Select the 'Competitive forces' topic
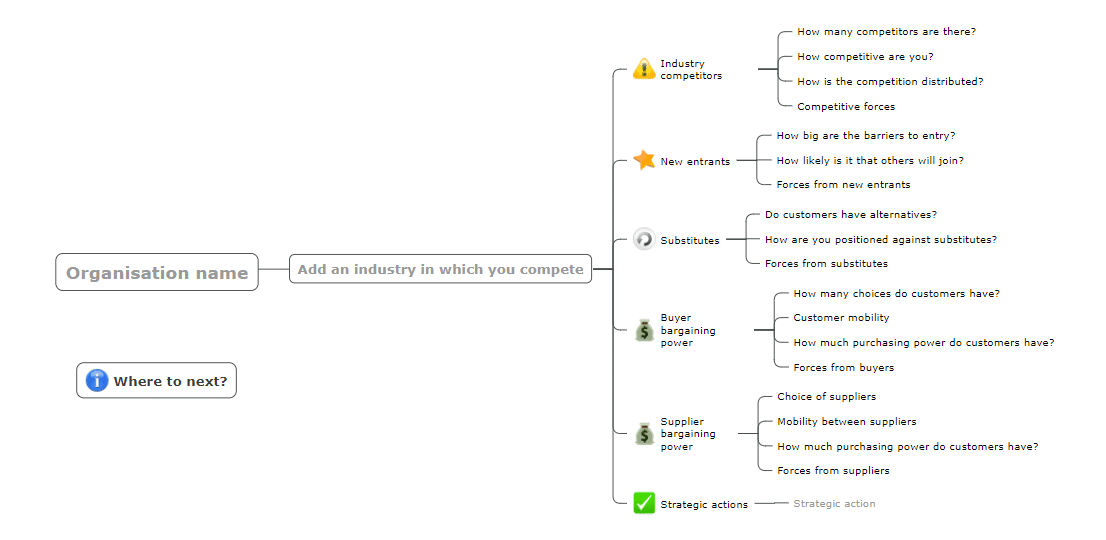Viewport: 1106px width, 540px height. click(846, 106)
